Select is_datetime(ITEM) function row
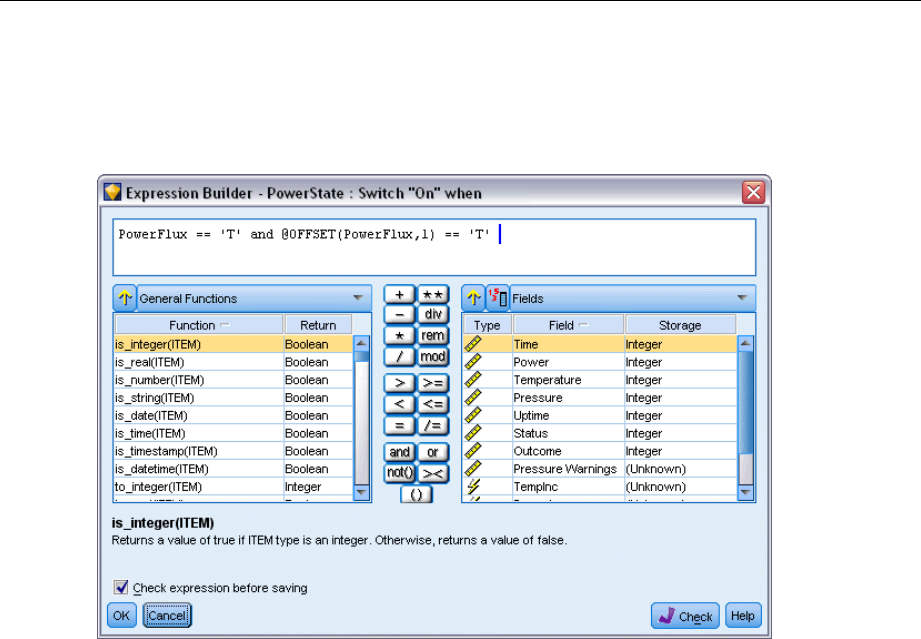The width and height of the screenshot is (921, 639). pos(234,469)
